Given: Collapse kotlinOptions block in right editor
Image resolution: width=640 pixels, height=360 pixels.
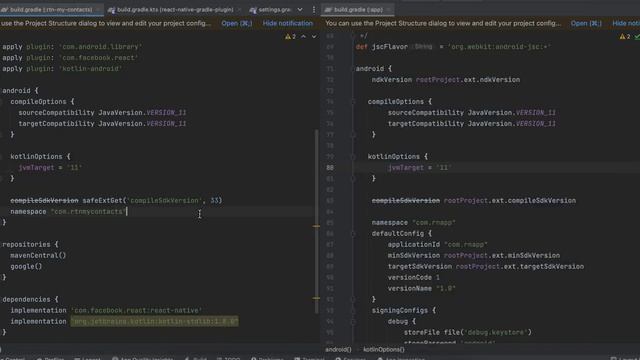Looking at the screenshot, I should 353,157.
